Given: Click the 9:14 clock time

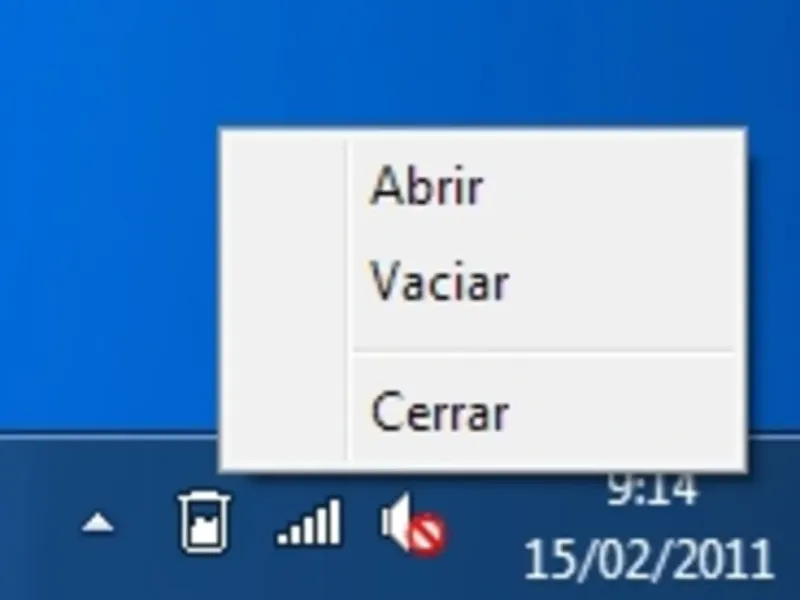Looking at the screenshot, I should click(651, 489).
